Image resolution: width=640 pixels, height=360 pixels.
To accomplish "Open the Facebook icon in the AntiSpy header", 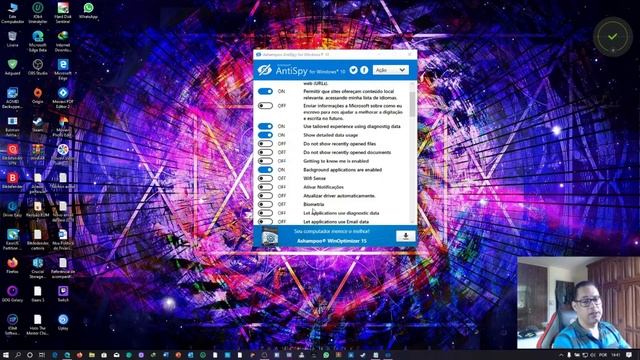I will tap(364, 70).
